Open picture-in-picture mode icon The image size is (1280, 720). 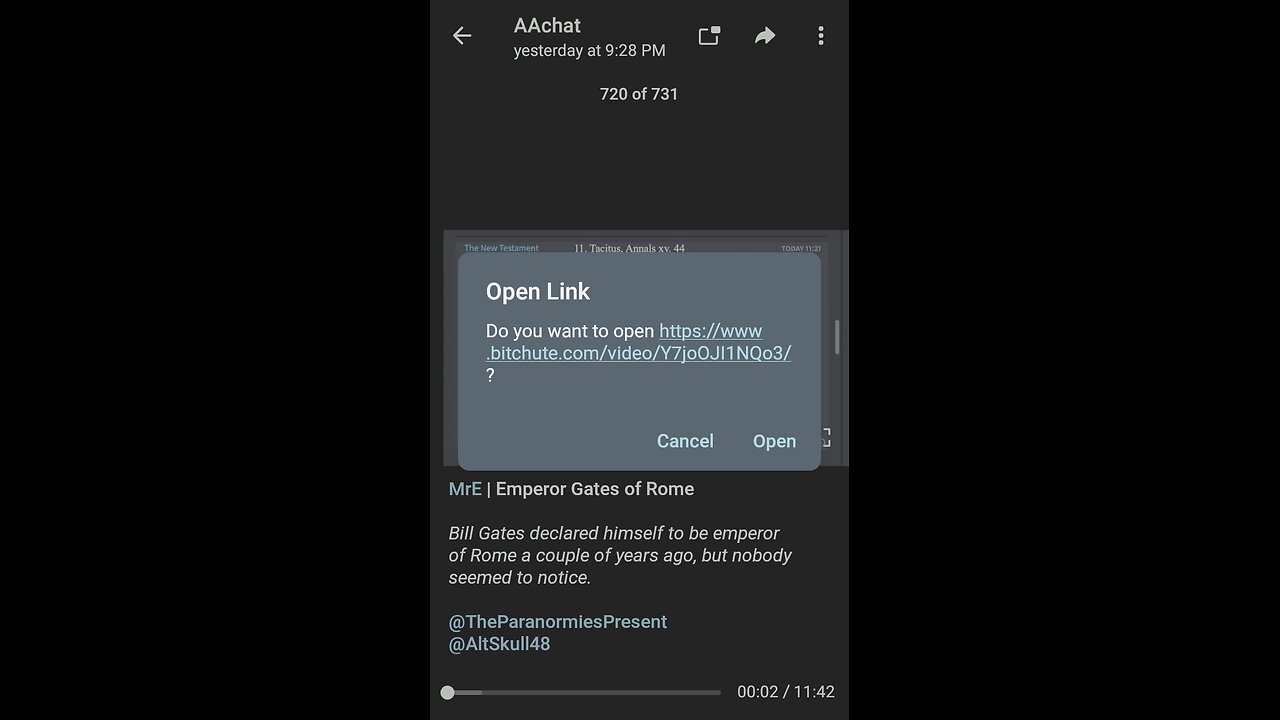click(709, 36)
